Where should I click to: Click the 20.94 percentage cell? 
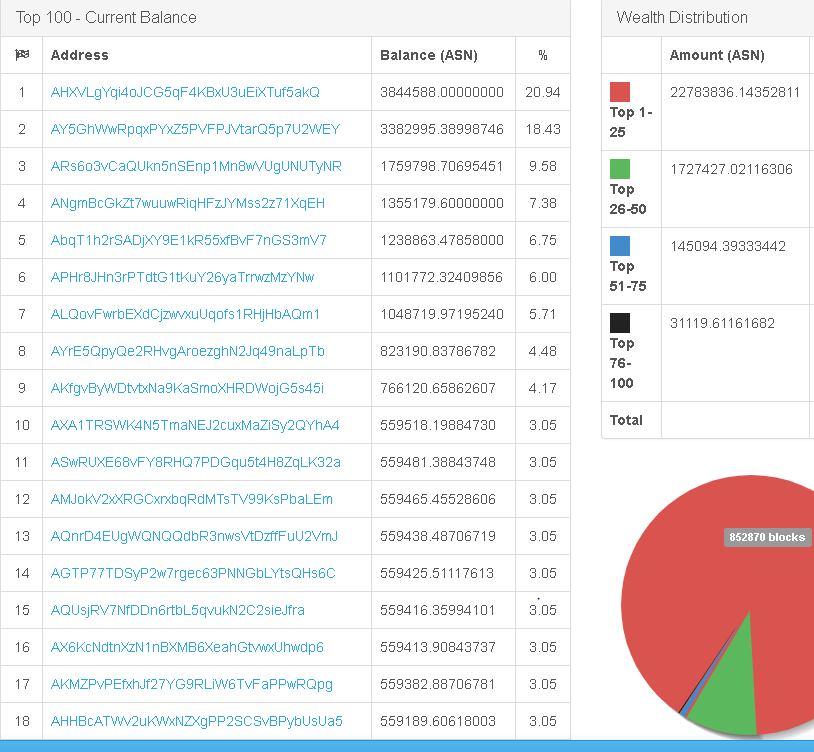pos(543,92)
